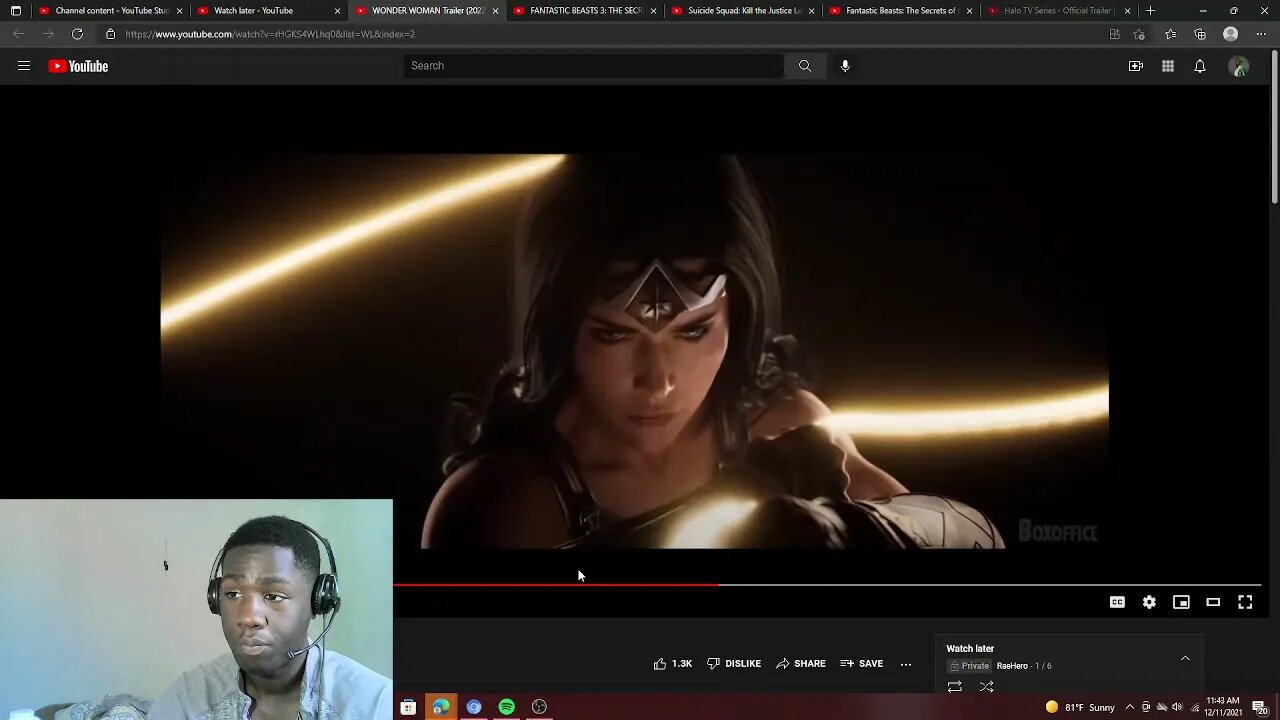Screen dimensions: 1280x720
Task: Open the YouTube guide hamburger menu
Action: coord(24,66)
